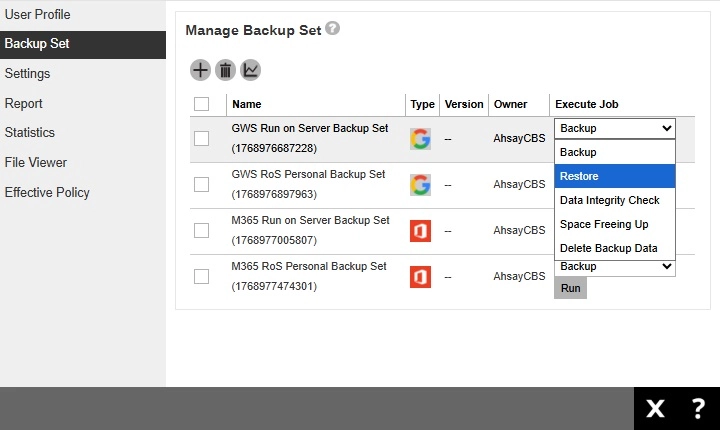Viewport: 720px width, 430px height.
Task: Click the Google icon for GWS Run on Server
Action: coord(420,139)
